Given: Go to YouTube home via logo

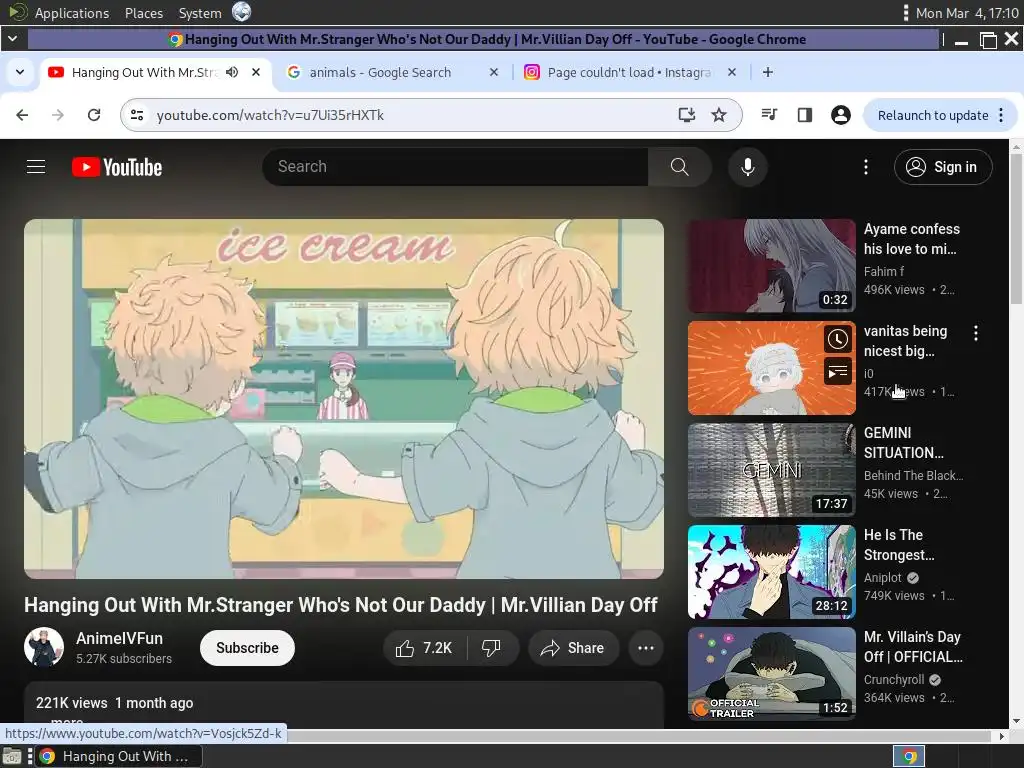Looking at the screenshot, I should (x=117, y=167).
